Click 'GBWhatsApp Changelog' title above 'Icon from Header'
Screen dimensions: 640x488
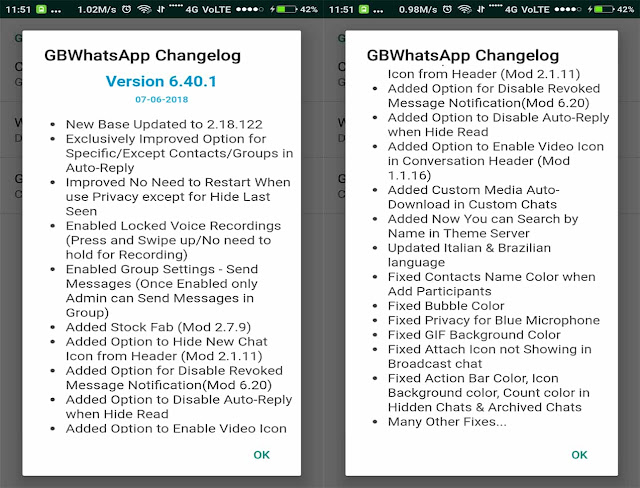[463, 55]
